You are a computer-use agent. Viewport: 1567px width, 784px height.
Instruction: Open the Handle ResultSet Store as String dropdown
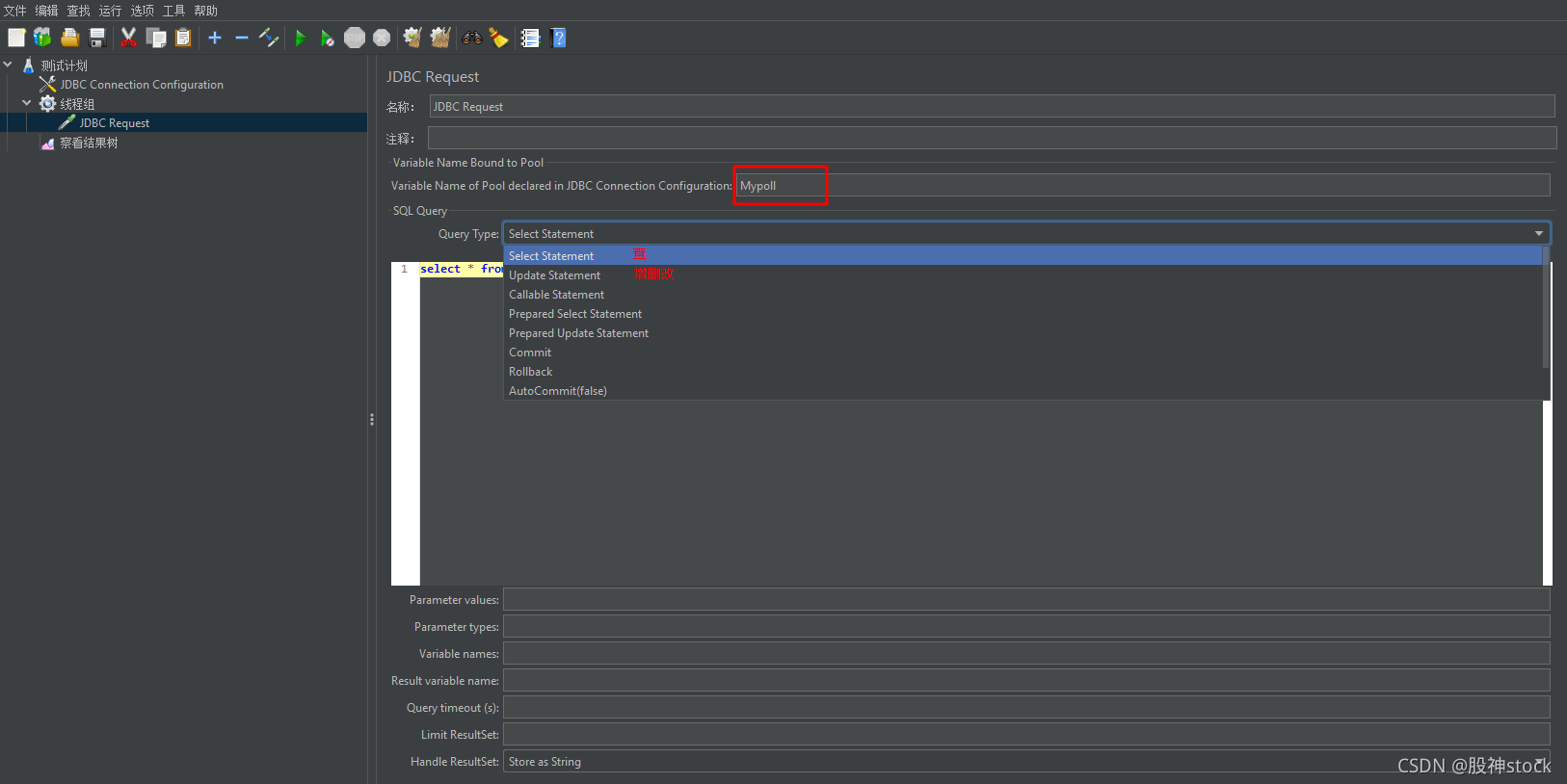click(x=1026, y=761)
